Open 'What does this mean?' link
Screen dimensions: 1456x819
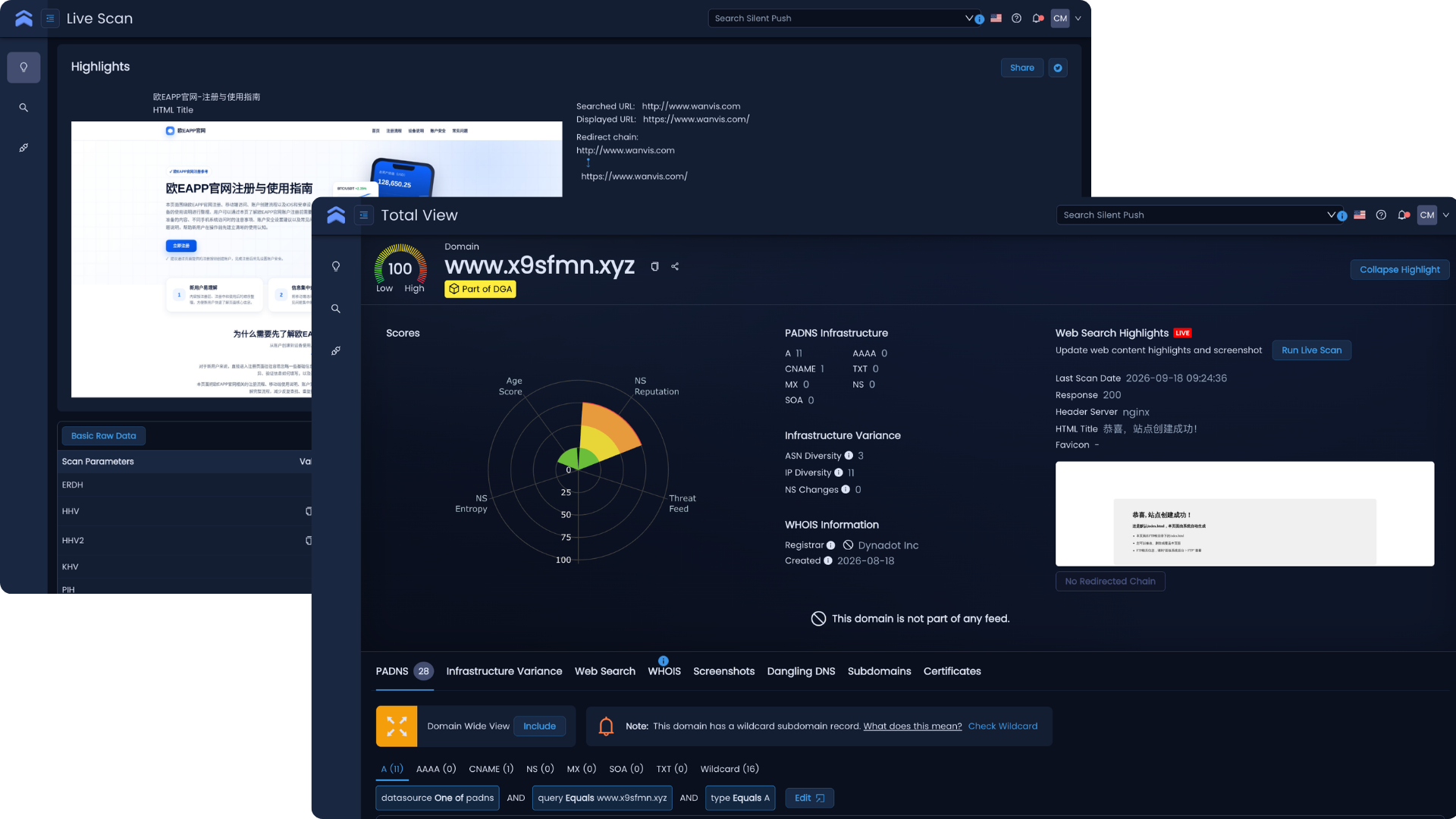point(912,726)
